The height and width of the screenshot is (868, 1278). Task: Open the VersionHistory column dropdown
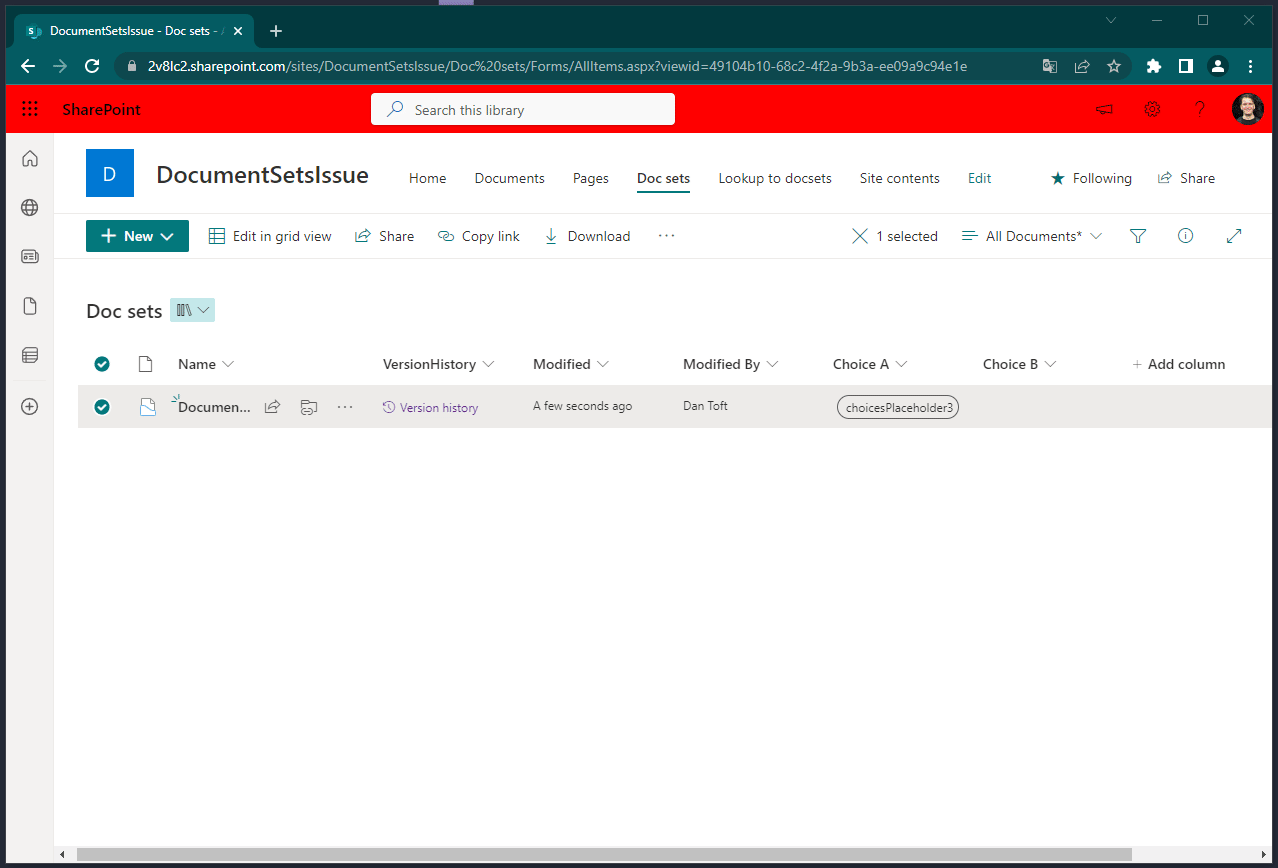tap(439, 364)
